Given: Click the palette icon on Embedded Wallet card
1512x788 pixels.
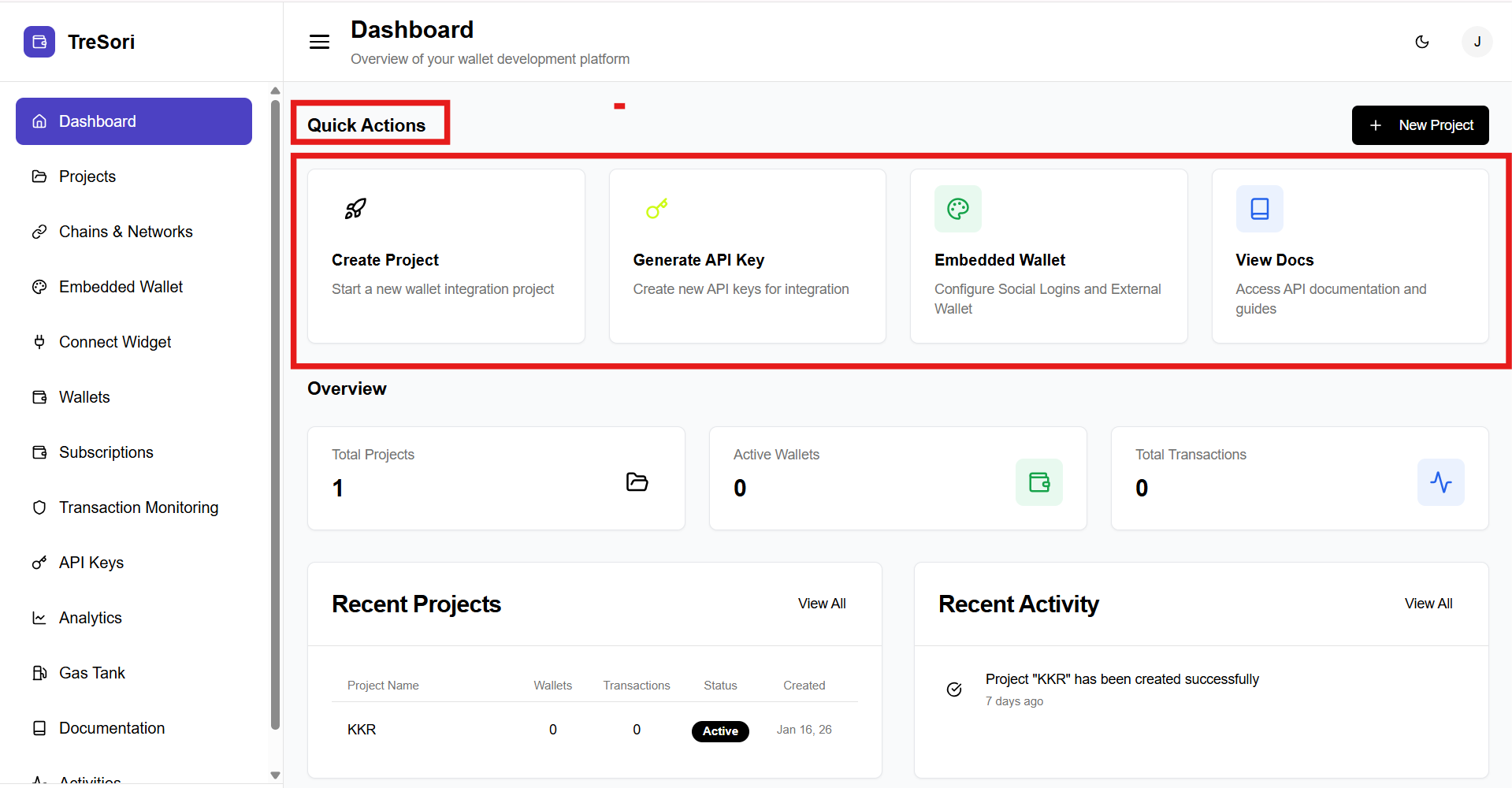Looking at the screenshot, I should [957, 209].
